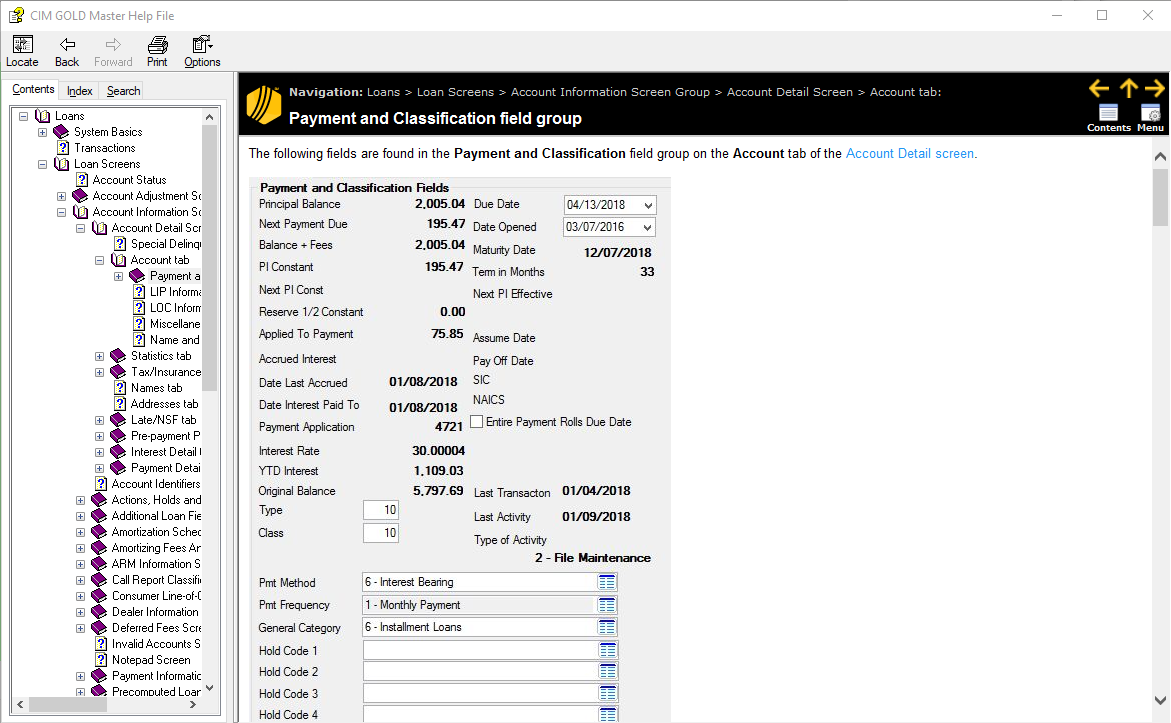Collapse the Loans tree node

[x=24, y=117]
